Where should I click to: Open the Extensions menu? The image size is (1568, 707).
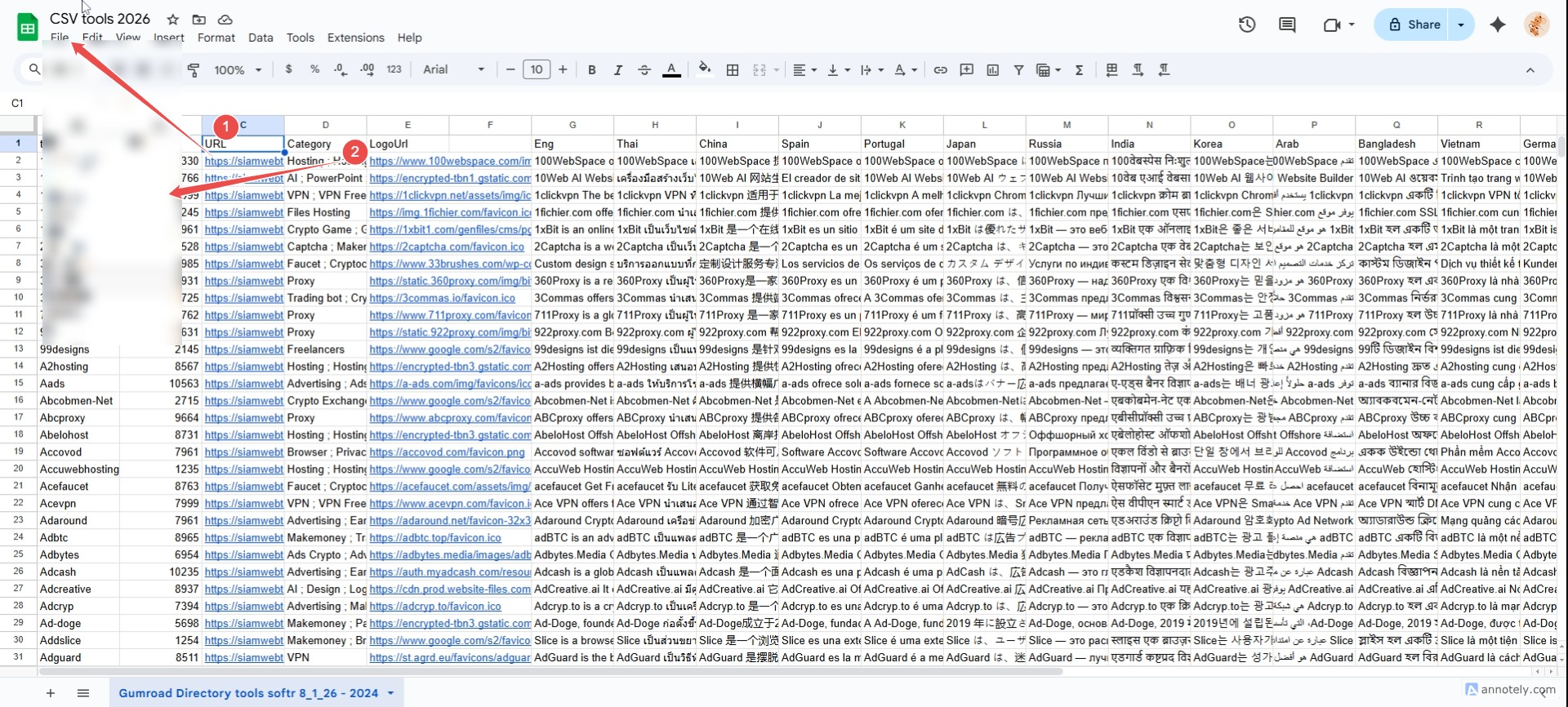[x=355, y=38]
